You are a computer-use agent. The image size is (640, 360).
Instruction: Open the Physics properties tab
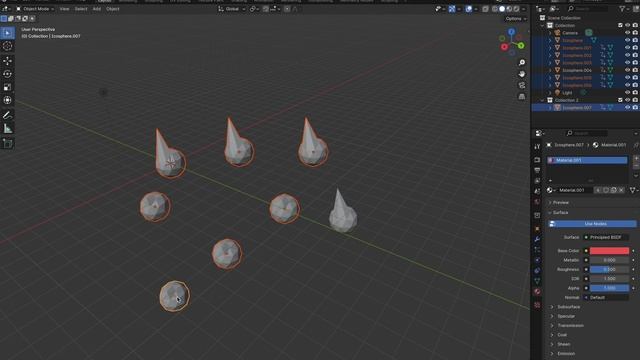(x=537, y=260)
